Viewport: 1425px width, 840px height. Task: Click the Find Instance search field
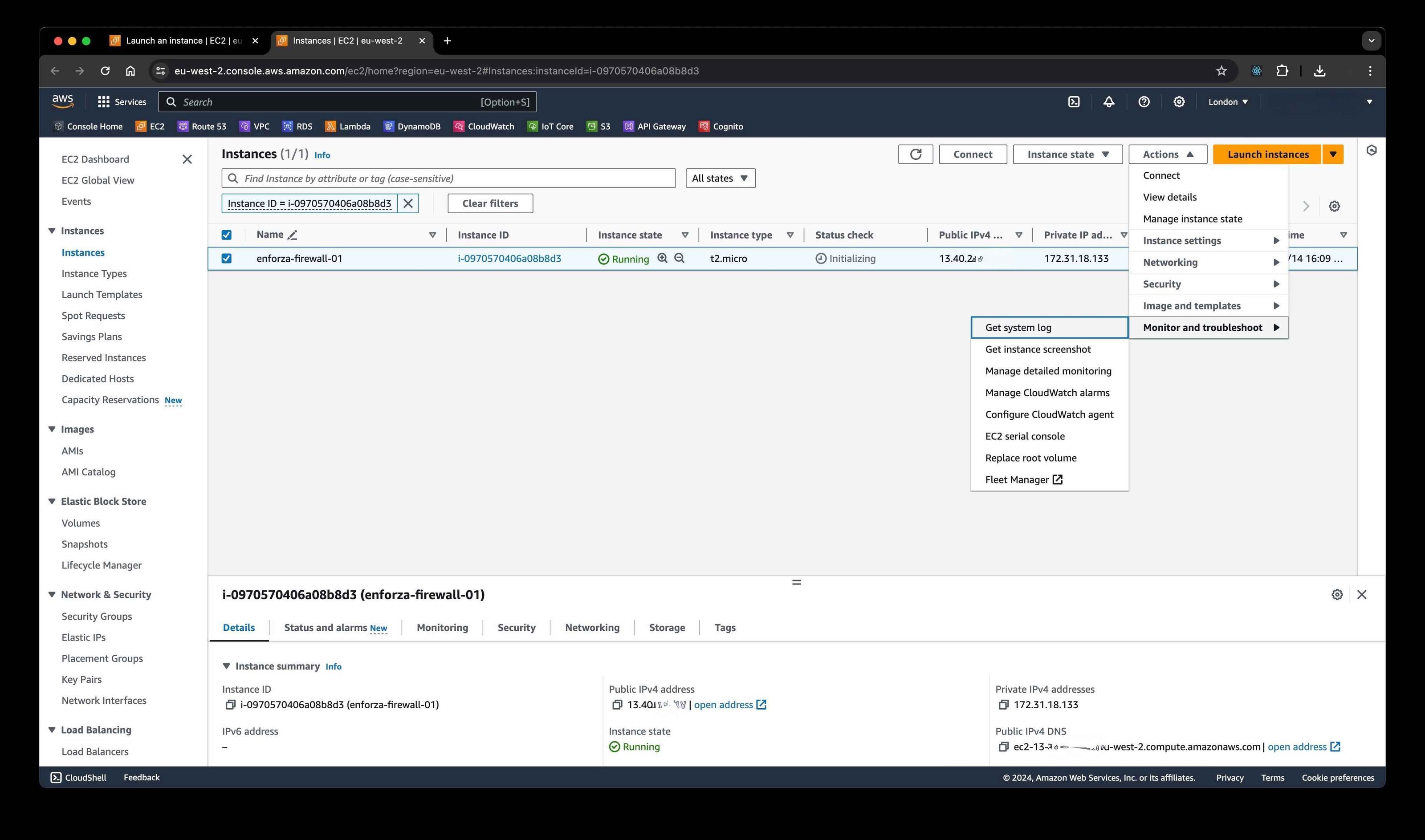[448, 179]
